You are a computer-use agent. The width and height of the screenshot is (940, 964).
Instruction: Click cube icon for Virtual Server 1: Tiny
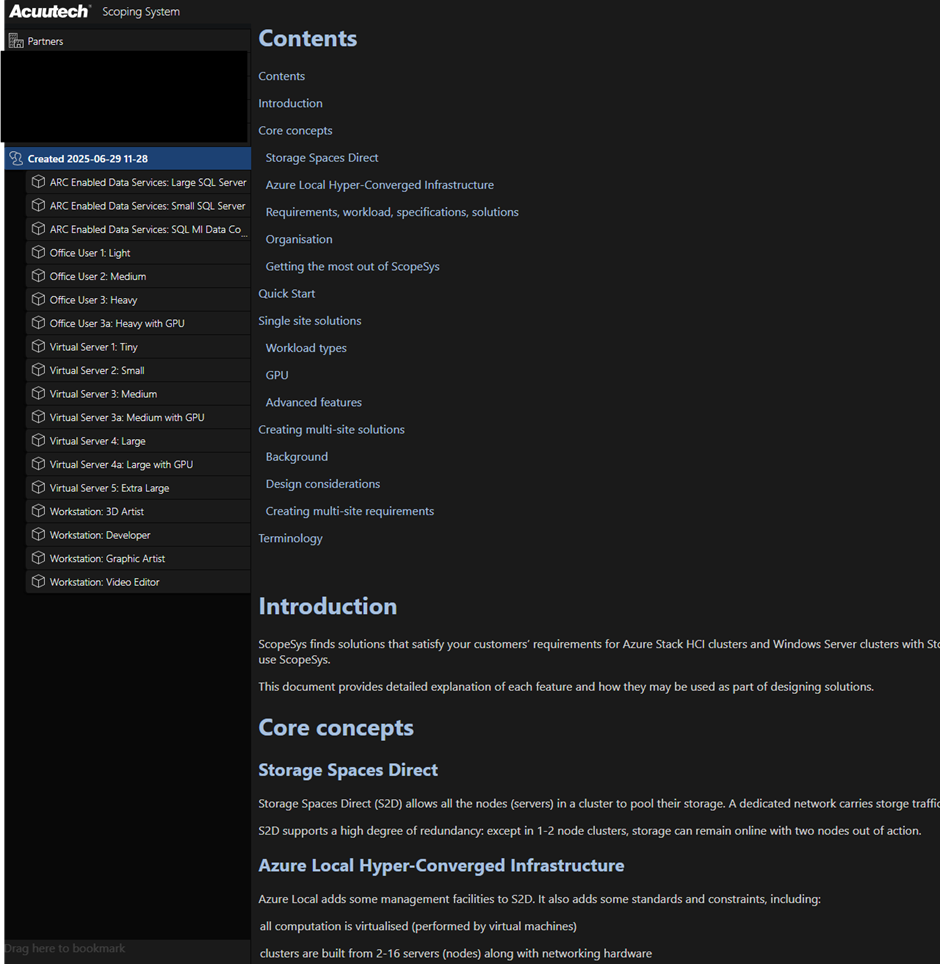(38, 347)
